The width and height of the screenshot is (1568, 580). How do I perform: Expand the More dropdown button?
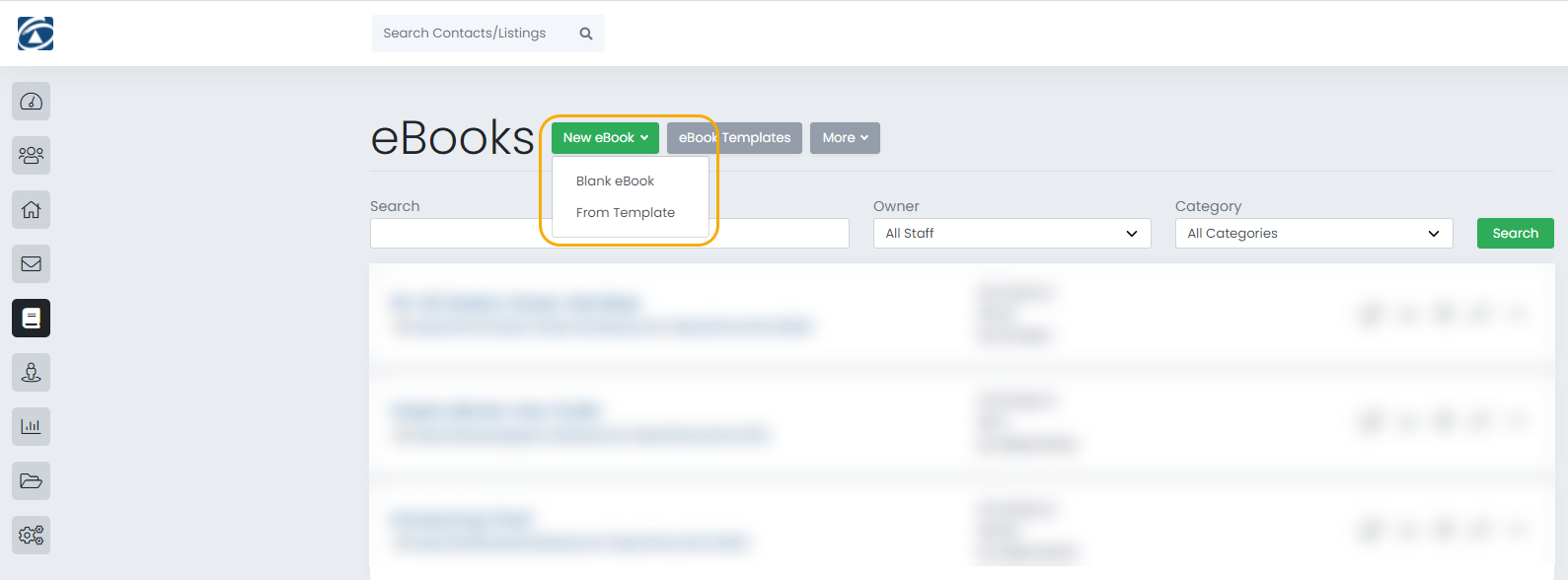[x=845, y=138]
